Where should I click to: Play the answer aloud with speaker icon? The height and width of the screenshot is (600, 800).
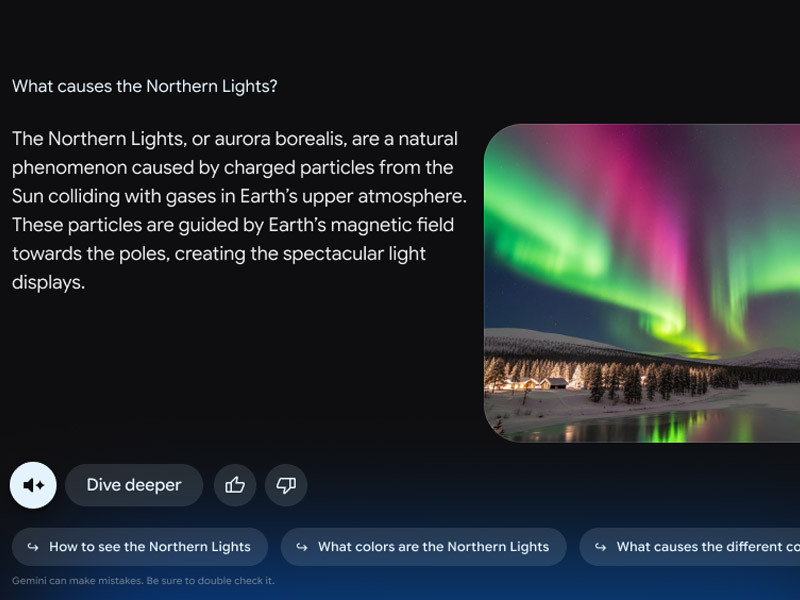(x=33, y=485)
